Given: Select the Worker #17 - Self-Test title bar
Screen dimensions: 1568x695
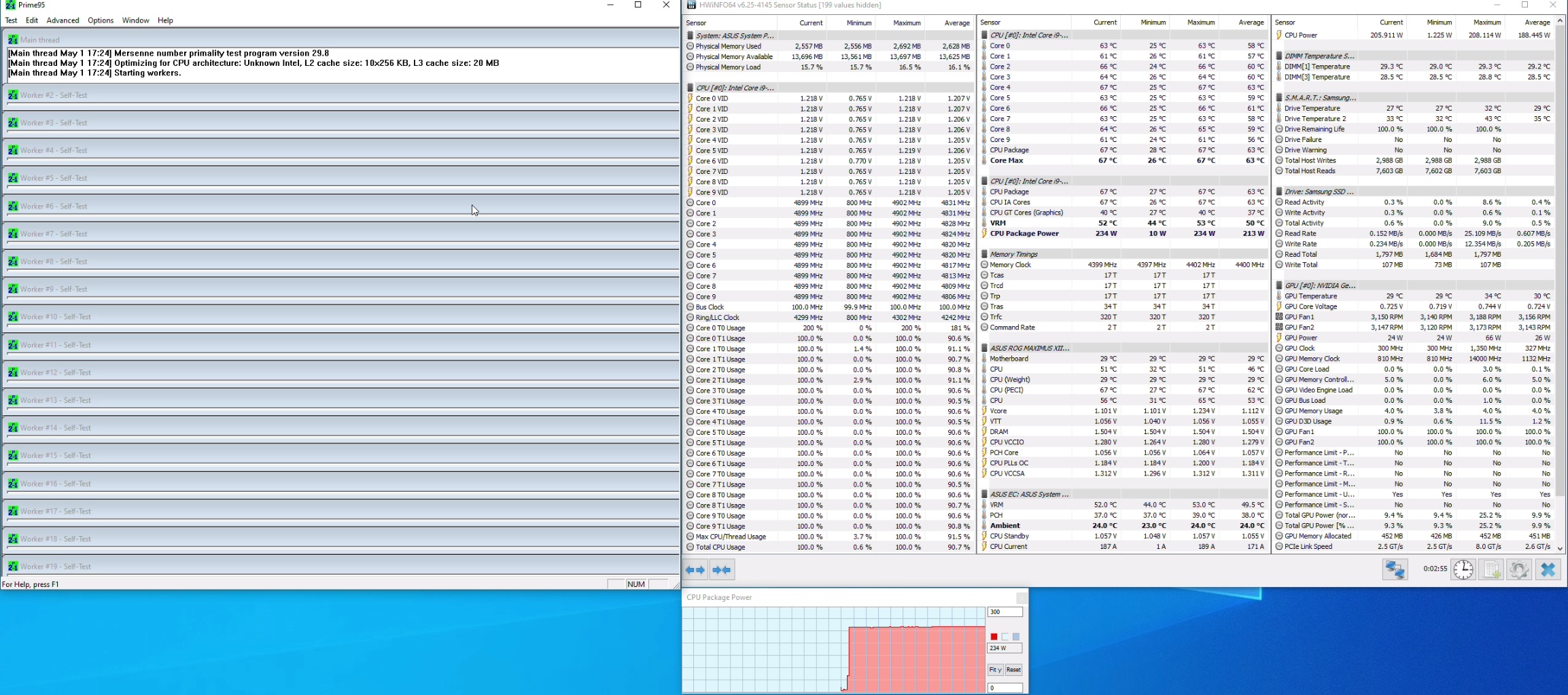Looking at the screenshot, I should [341, 511].
